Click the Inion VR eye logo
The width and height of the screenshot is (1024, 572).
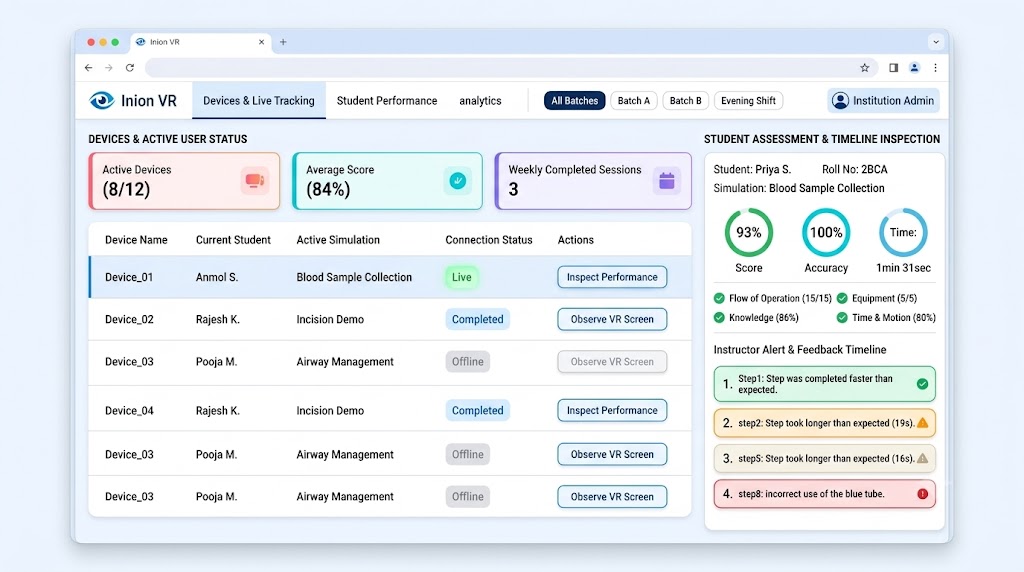pyautogui.click(x=102, y=101)
